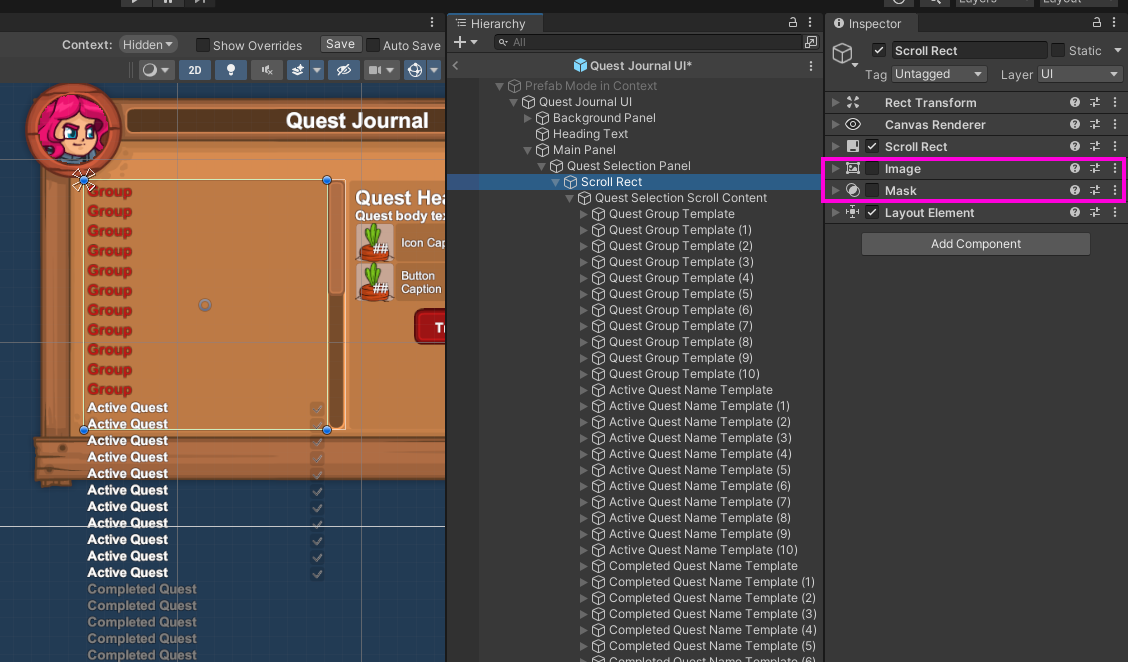This screenshot has width=1128, height=662.
Task: Click the Hierarchy search field
Action: 647,42
